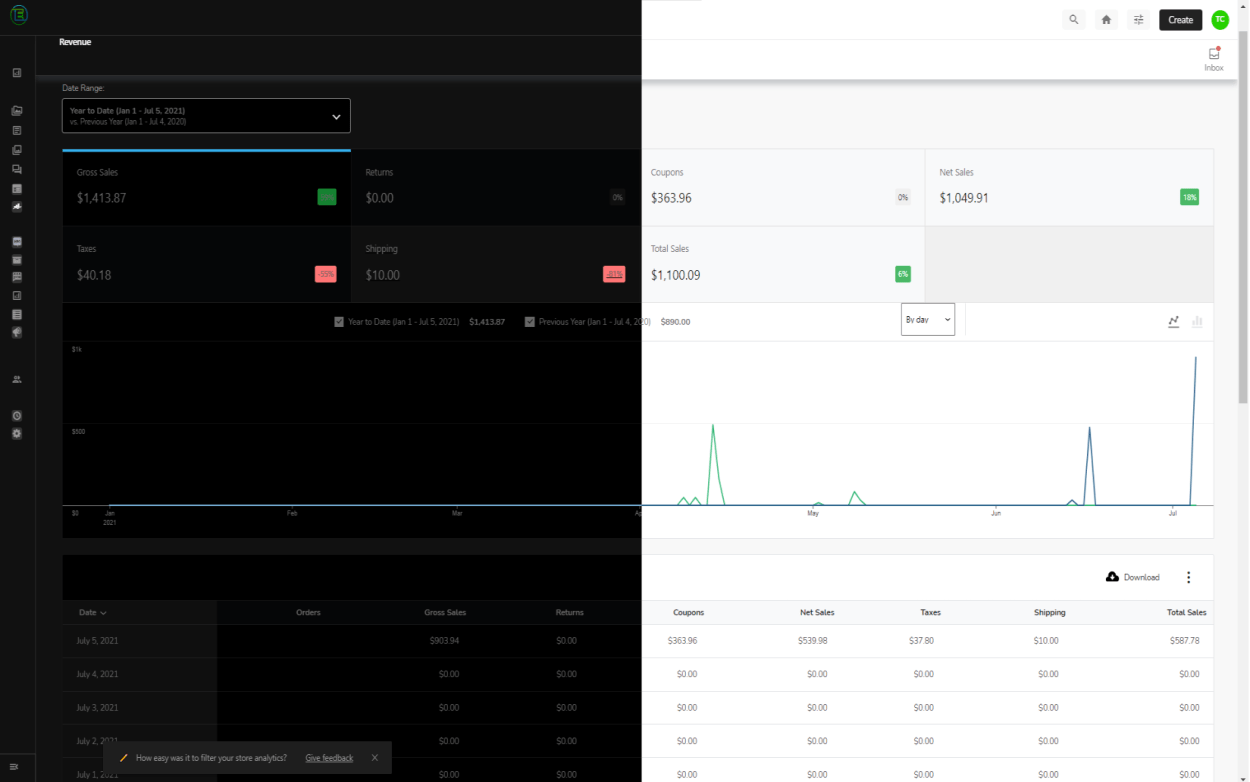Sort by the Taxes column header
Image resolution: width=1250 pixels, height=782 pixels.
click(x=930, y=612)
